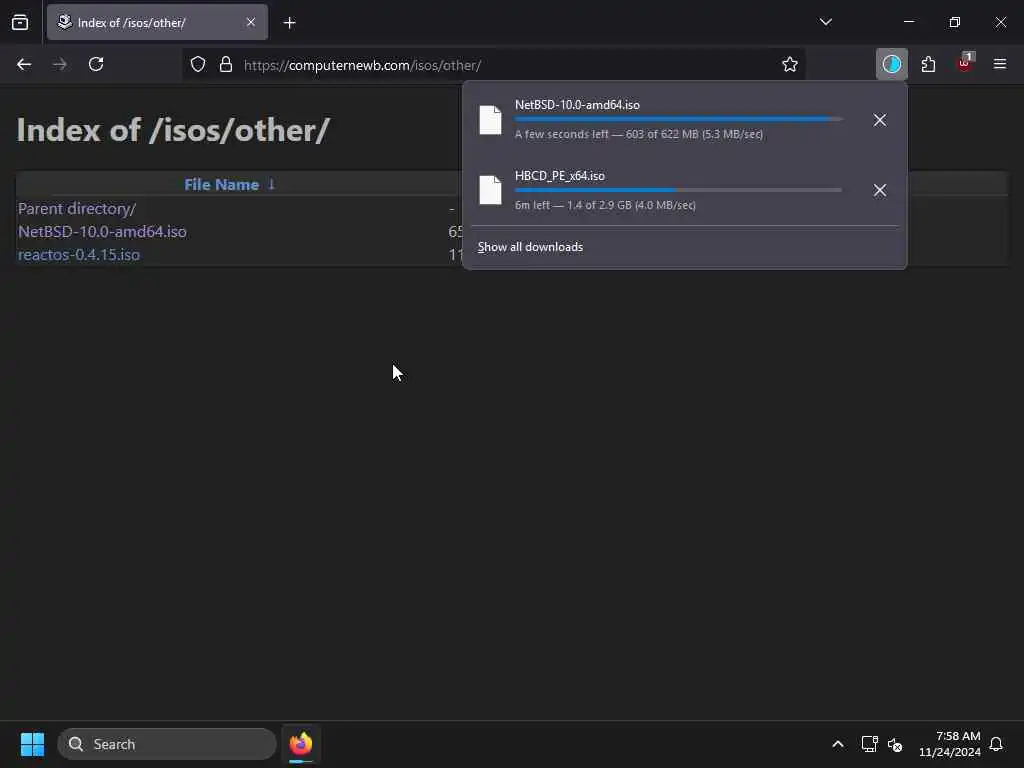
Task: Click the HBCD_PE_x64.iso download name
Action: point(560,176)
